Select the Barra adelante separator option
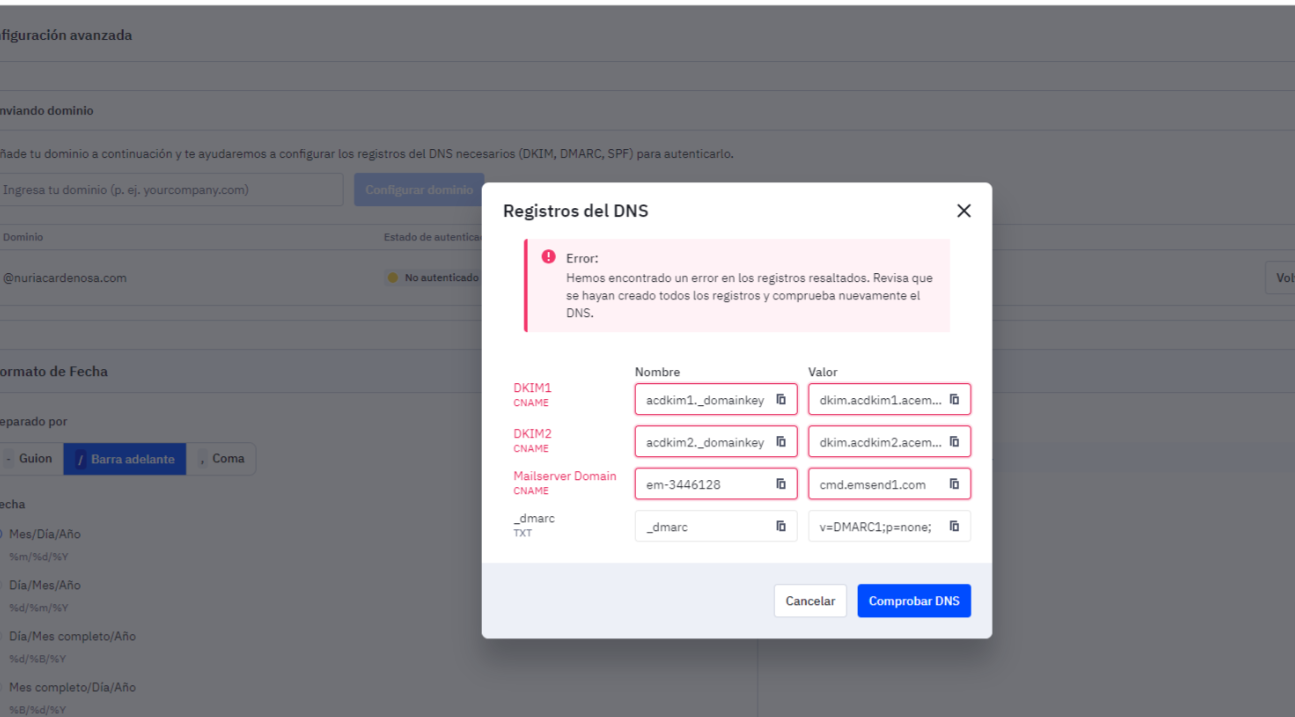This screenshot has width=1295, height=717. pos(125,459)
